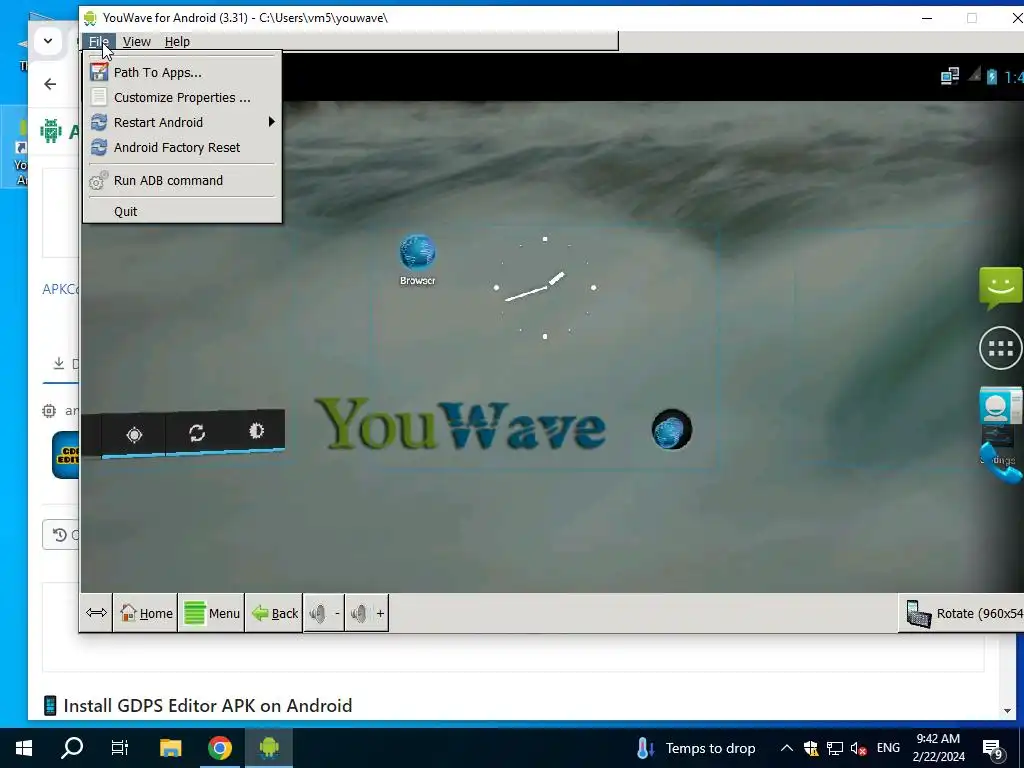
Task: Click YouWave Android taskbar icon
Action: 269,748
